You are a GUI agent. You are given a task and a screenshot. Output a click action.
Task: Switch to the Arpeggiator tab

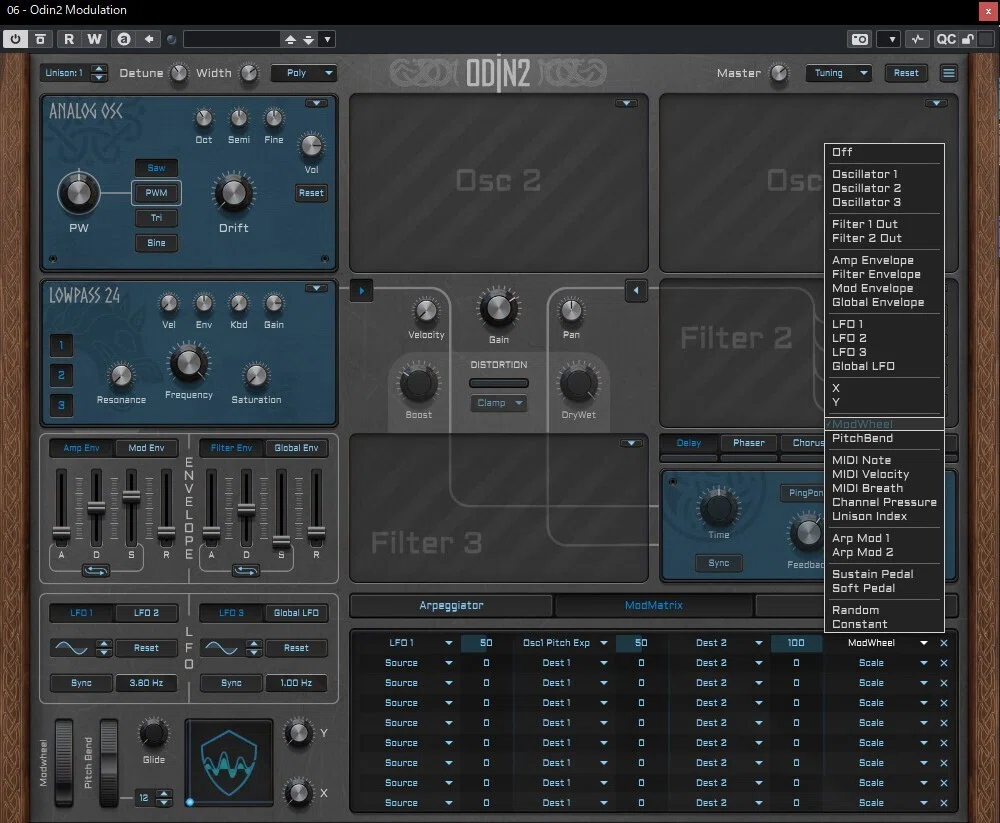[x=451, y=605]
